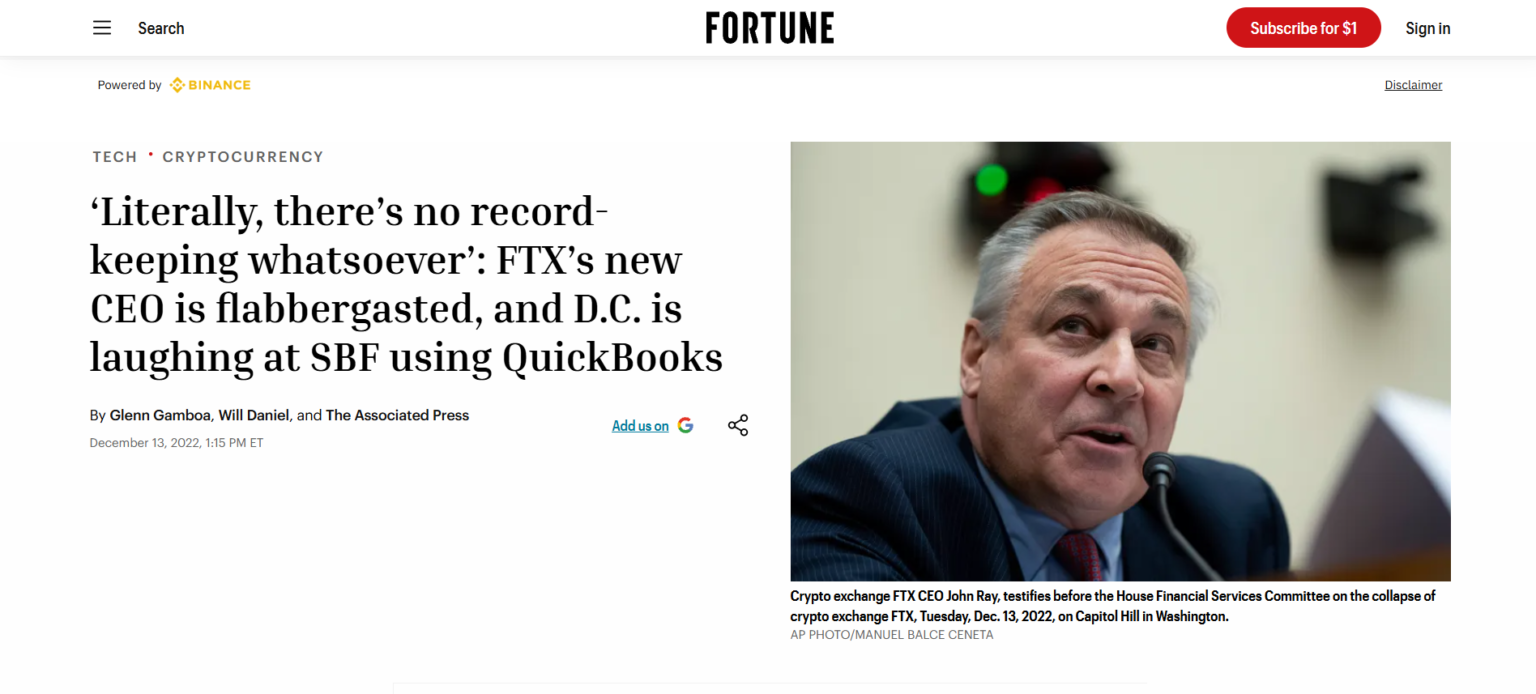Viewport: 1536px width, 694px height.
Task: Open the CRYPTOCURRENCY section link
Action: [x=243, y=157]
